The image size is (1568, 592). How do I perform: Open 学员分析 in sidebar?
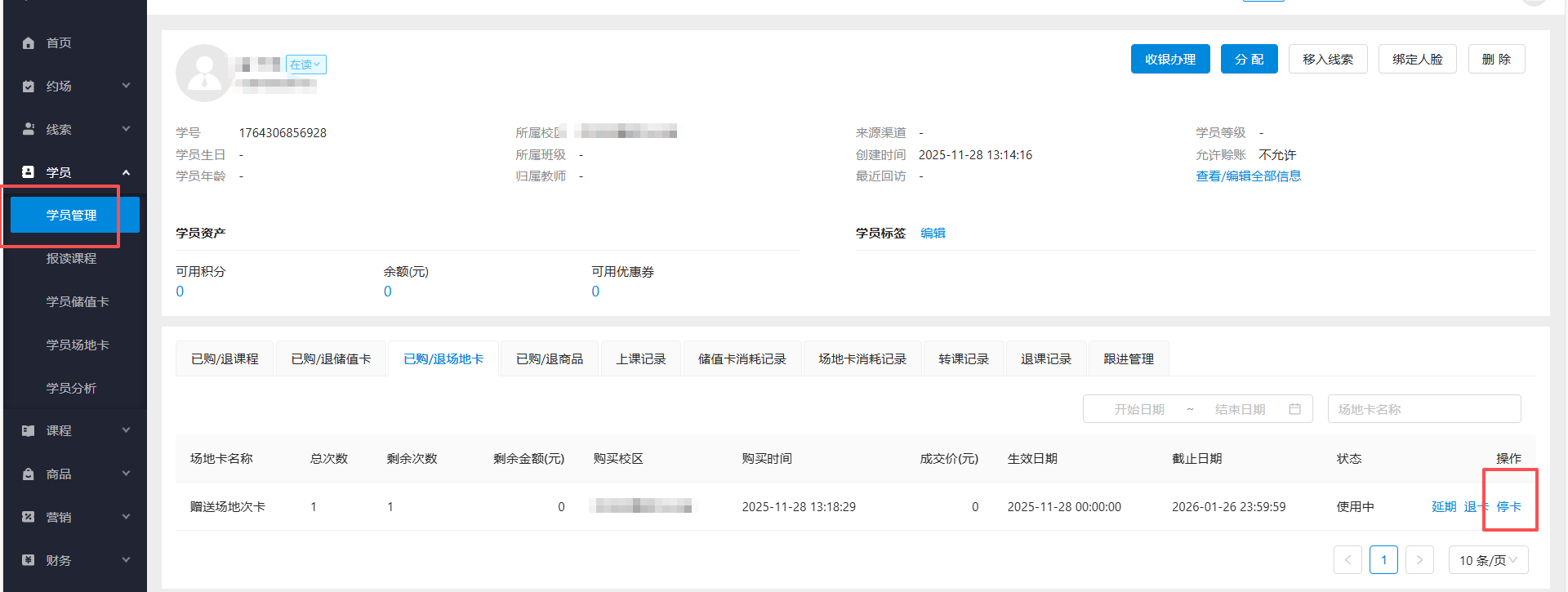pyautogui.click(x=72, y=388)
